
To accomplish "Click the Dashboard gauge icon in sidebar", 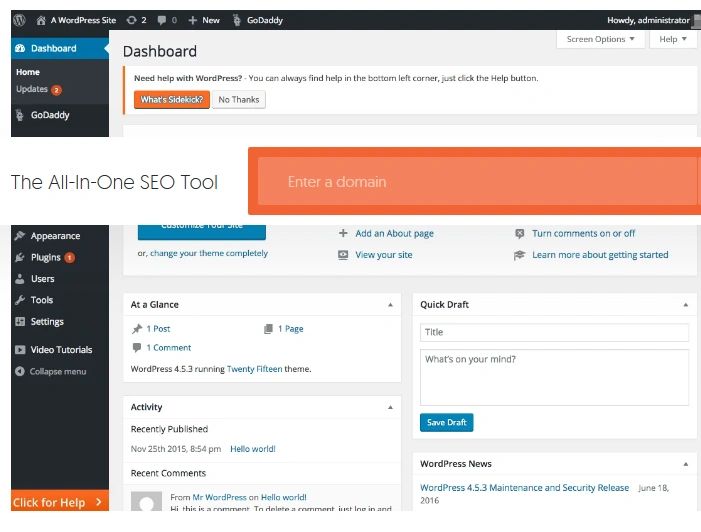I will [x=20, y=48].
